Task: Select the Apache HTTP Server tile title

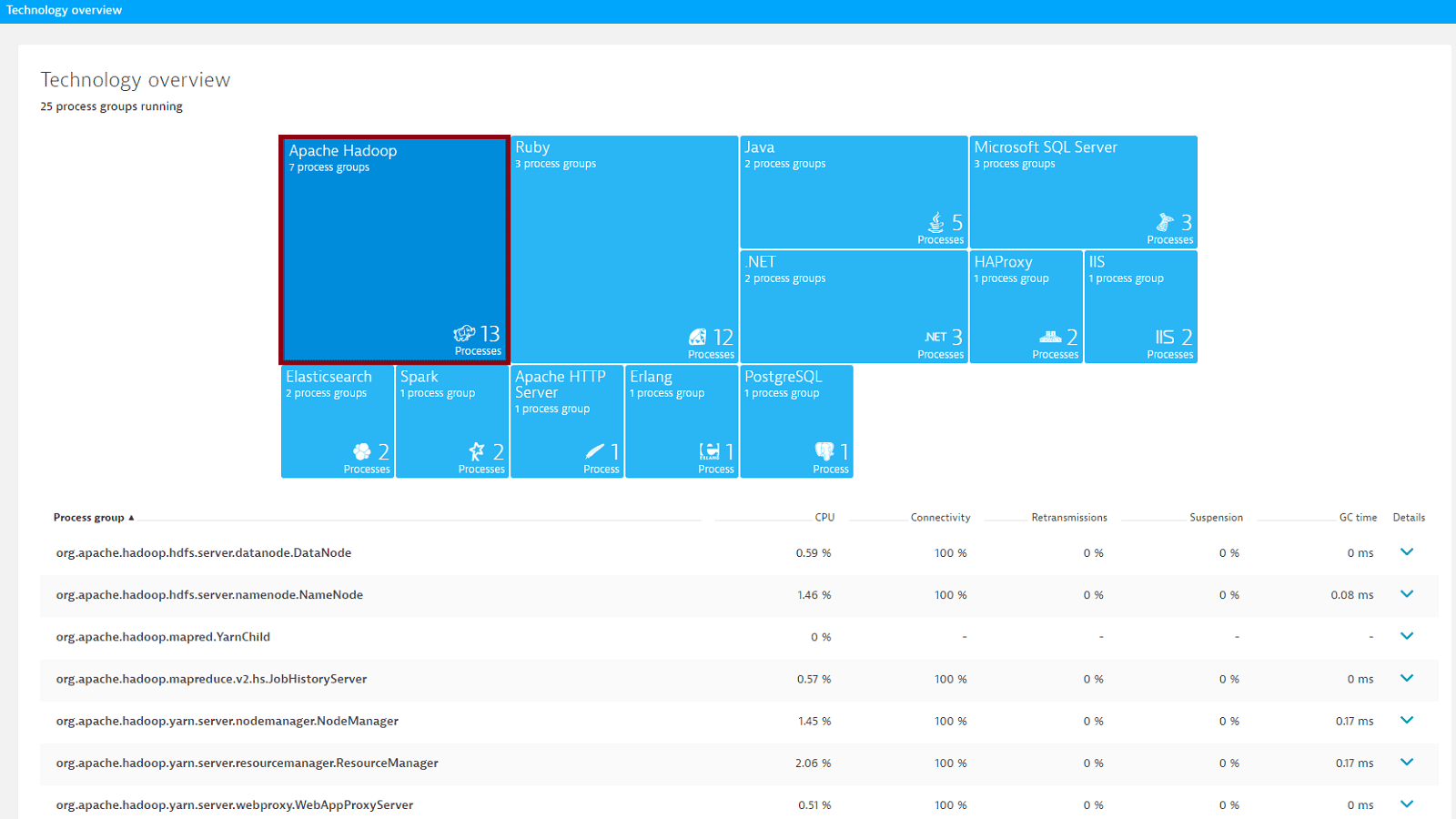Action: click(x=561, y=384)
